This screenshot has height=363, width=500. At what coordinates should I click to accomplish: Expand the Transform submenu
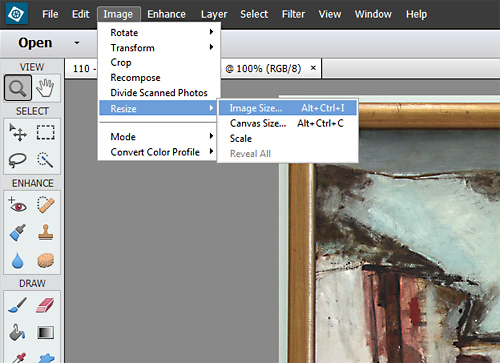(159, 48)
